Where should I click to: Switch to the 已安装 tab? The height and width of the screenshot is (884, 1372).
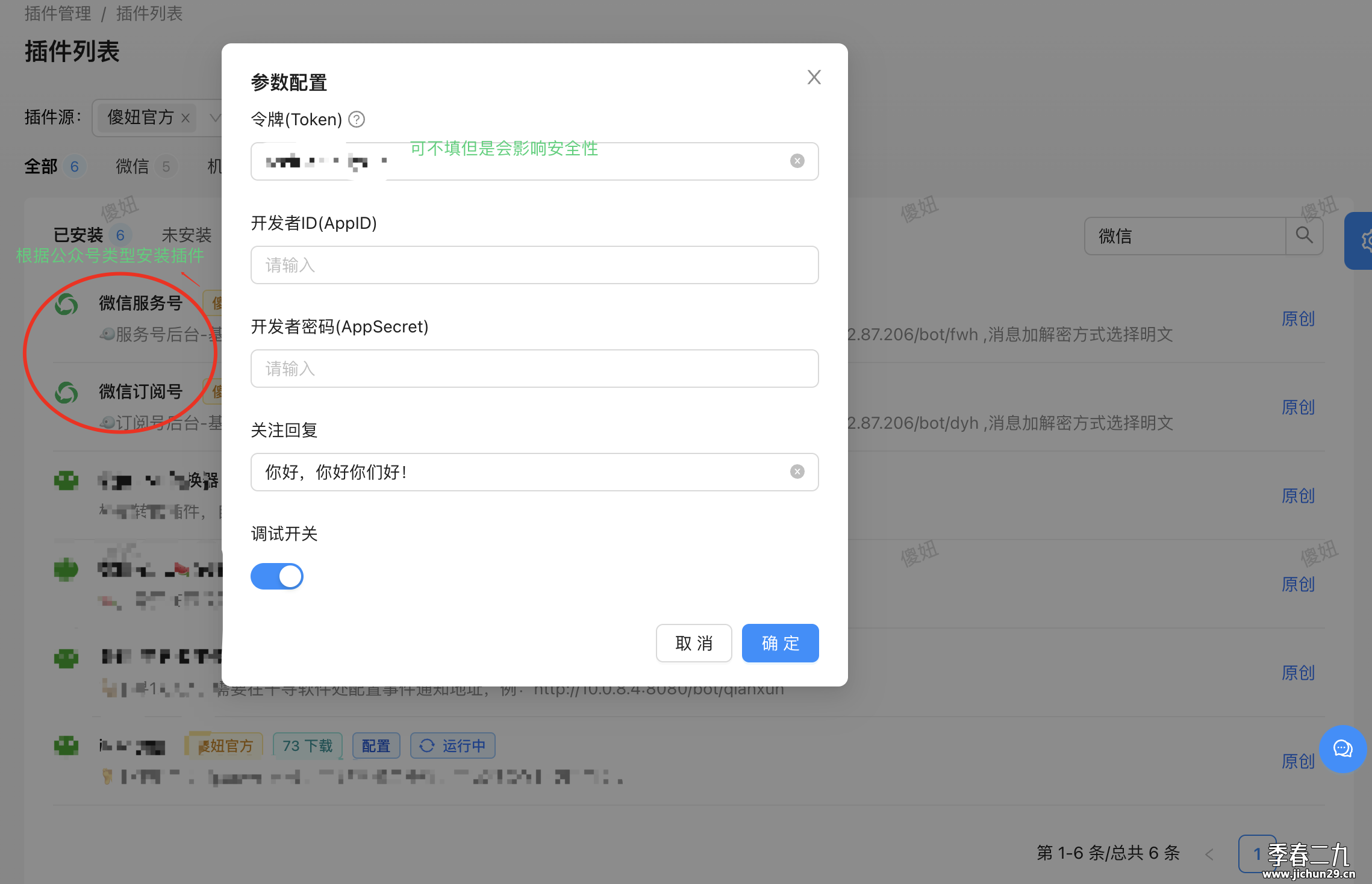(x=78, y=235)
